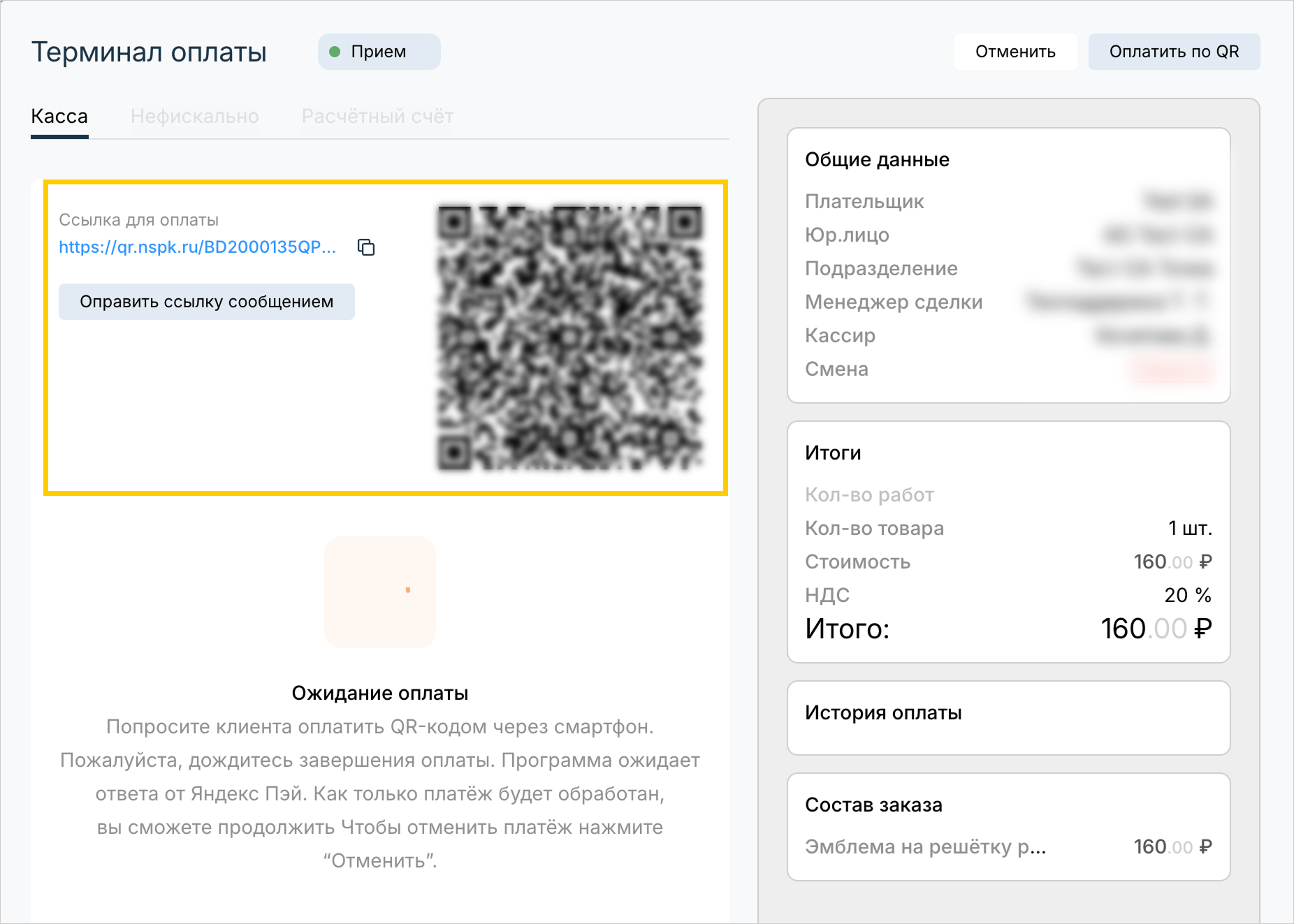Image resolution: width=1294 pixels, height=924 pixels.
Task: Select the Итоги heading
Action: (833, 453)
